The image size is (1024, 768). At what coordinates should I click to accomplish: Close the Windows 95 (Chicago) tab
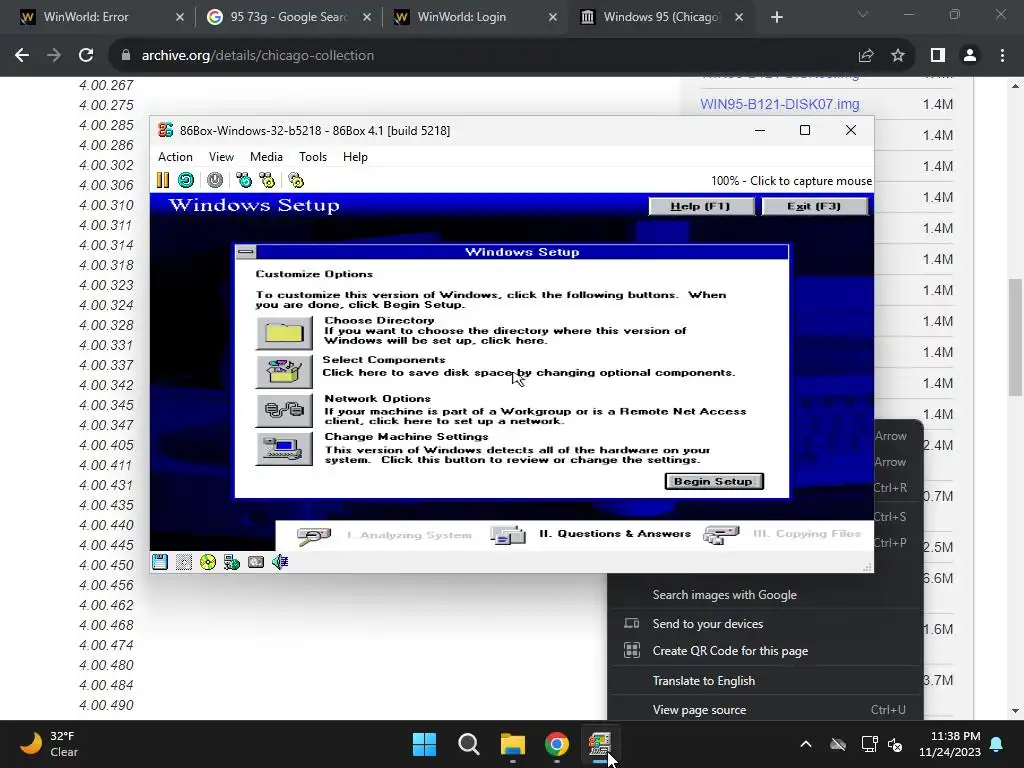tap(739, 17)
